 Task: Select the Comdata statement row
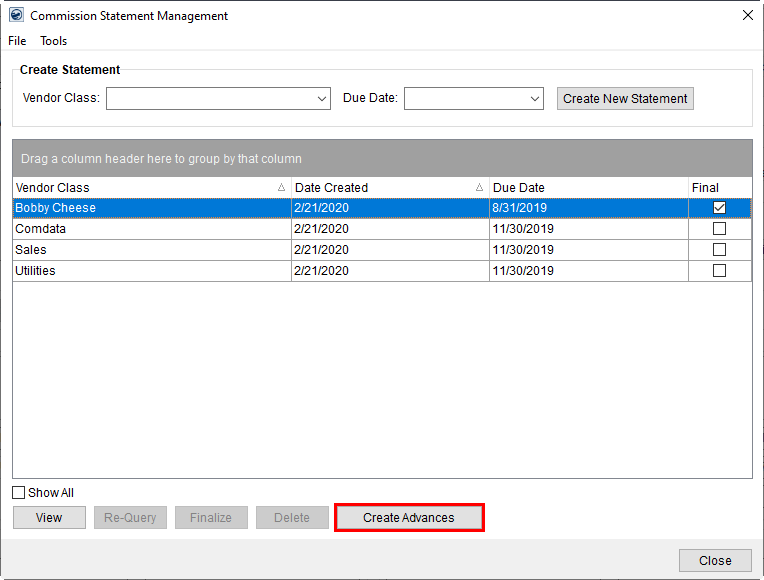[150, 229]
